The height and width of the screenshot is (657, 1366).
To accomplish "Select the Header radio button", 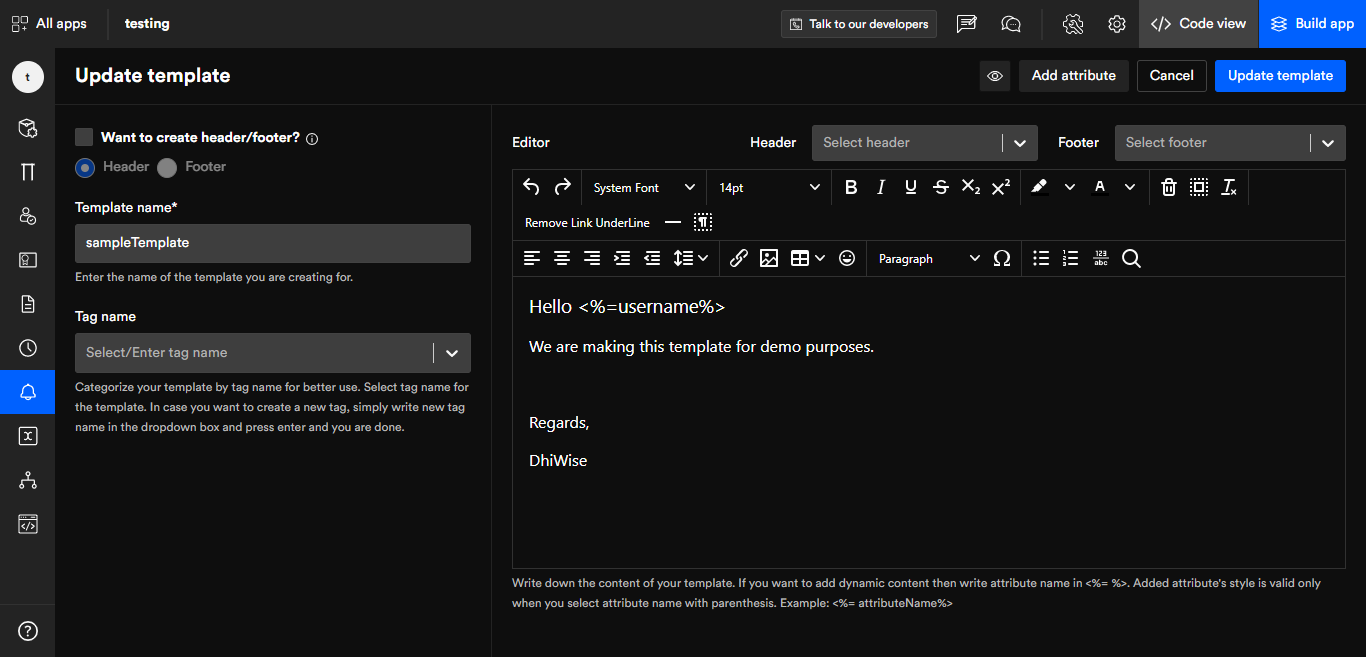I will tap(85, 167).
